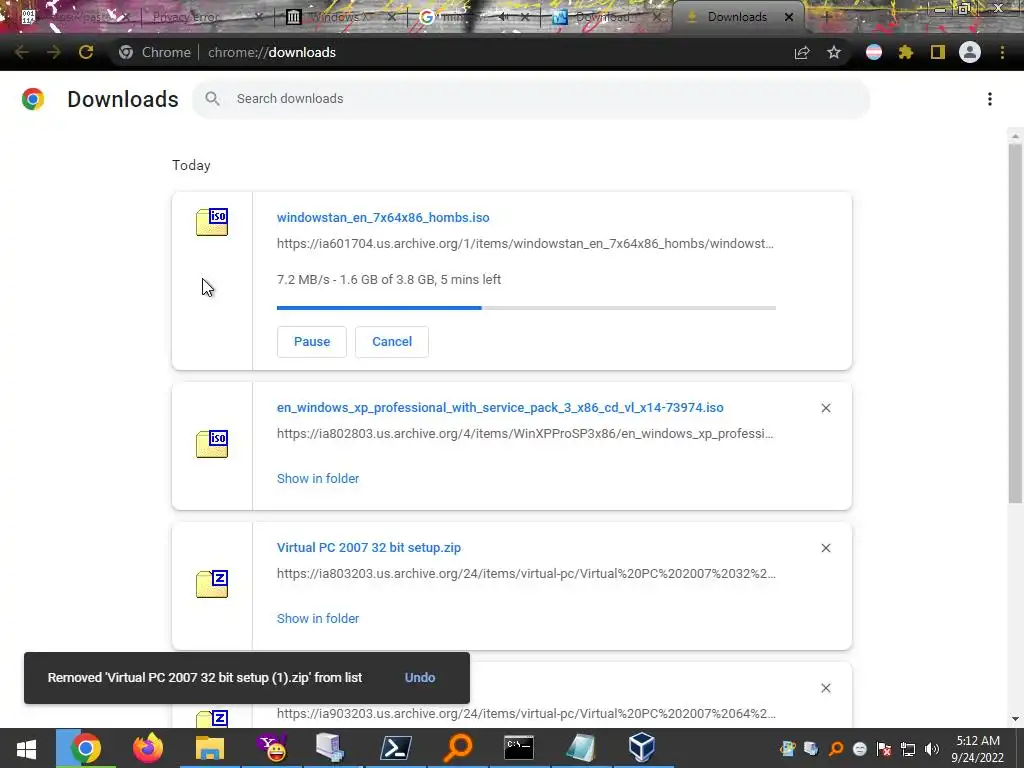Click the search magnifier icon
Screen dimensions: 1024x768
212,99
